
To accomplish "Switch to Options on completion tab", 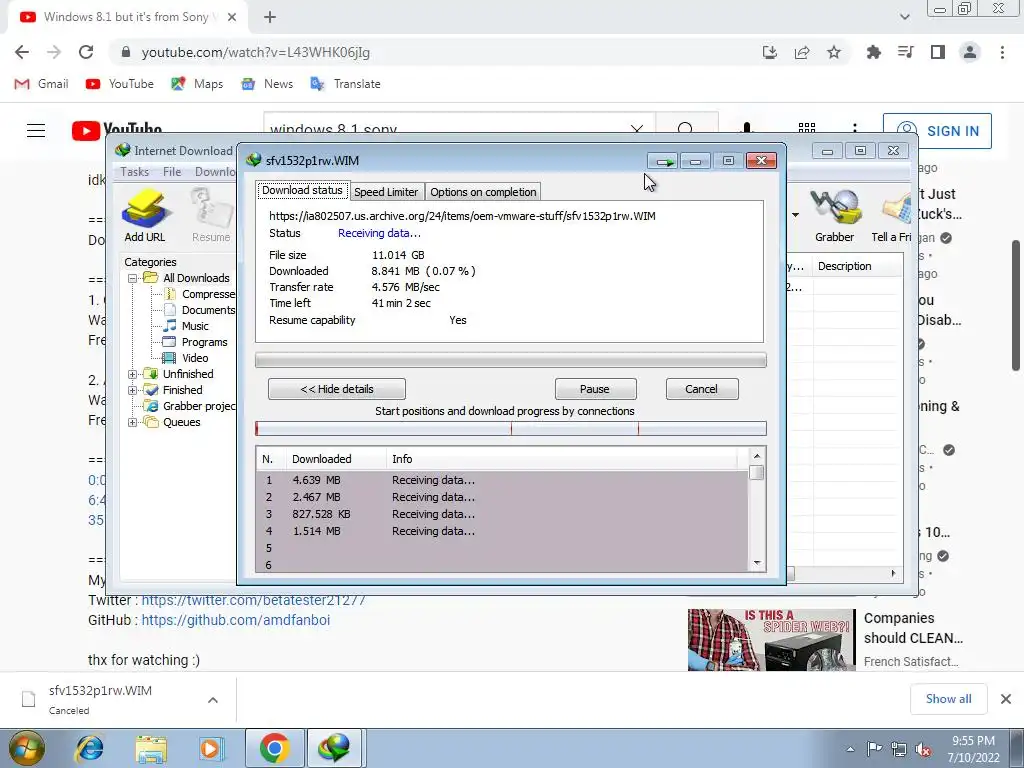I will (483, 192).
